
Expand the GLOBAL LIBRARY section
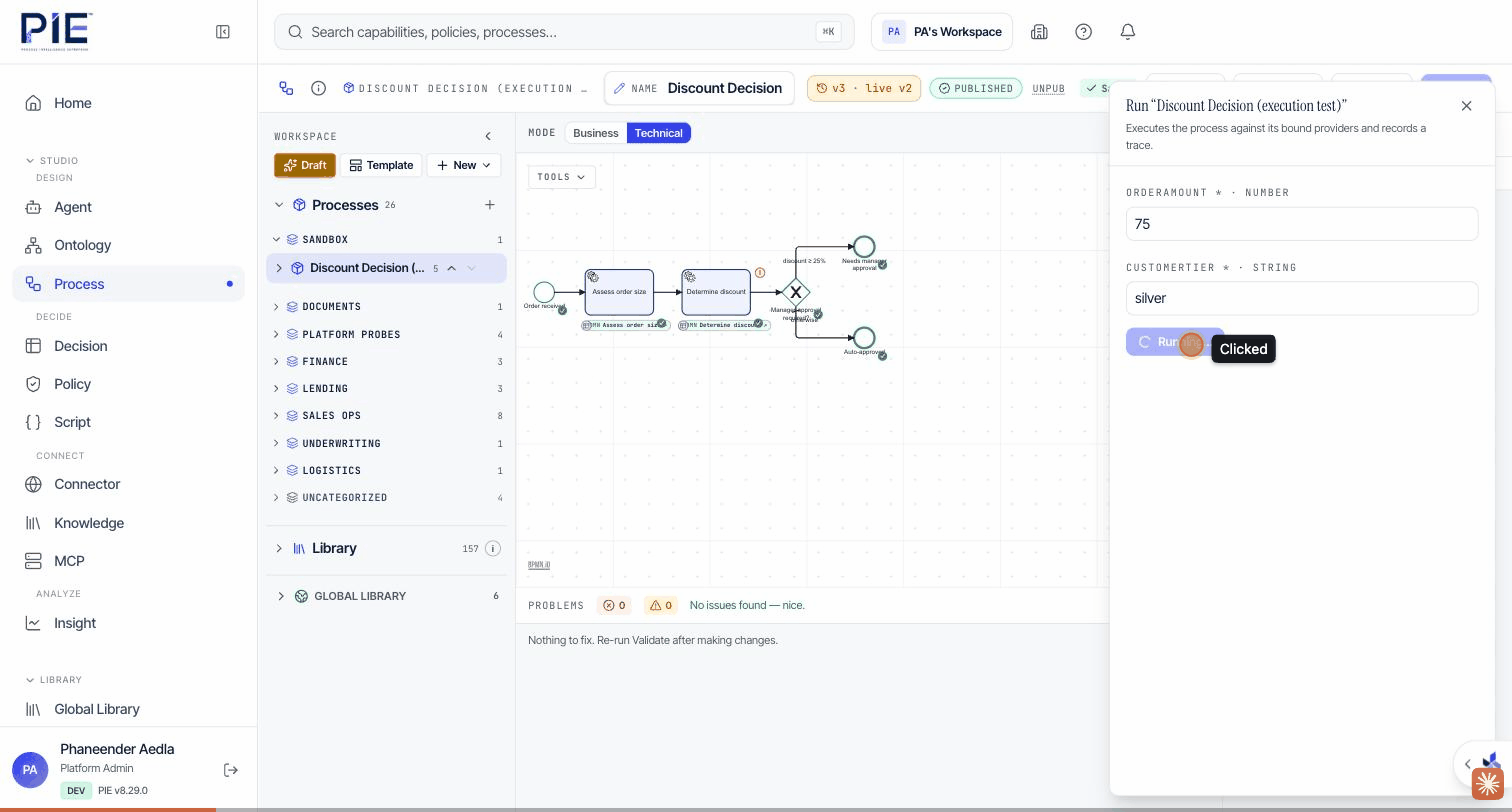281,596
